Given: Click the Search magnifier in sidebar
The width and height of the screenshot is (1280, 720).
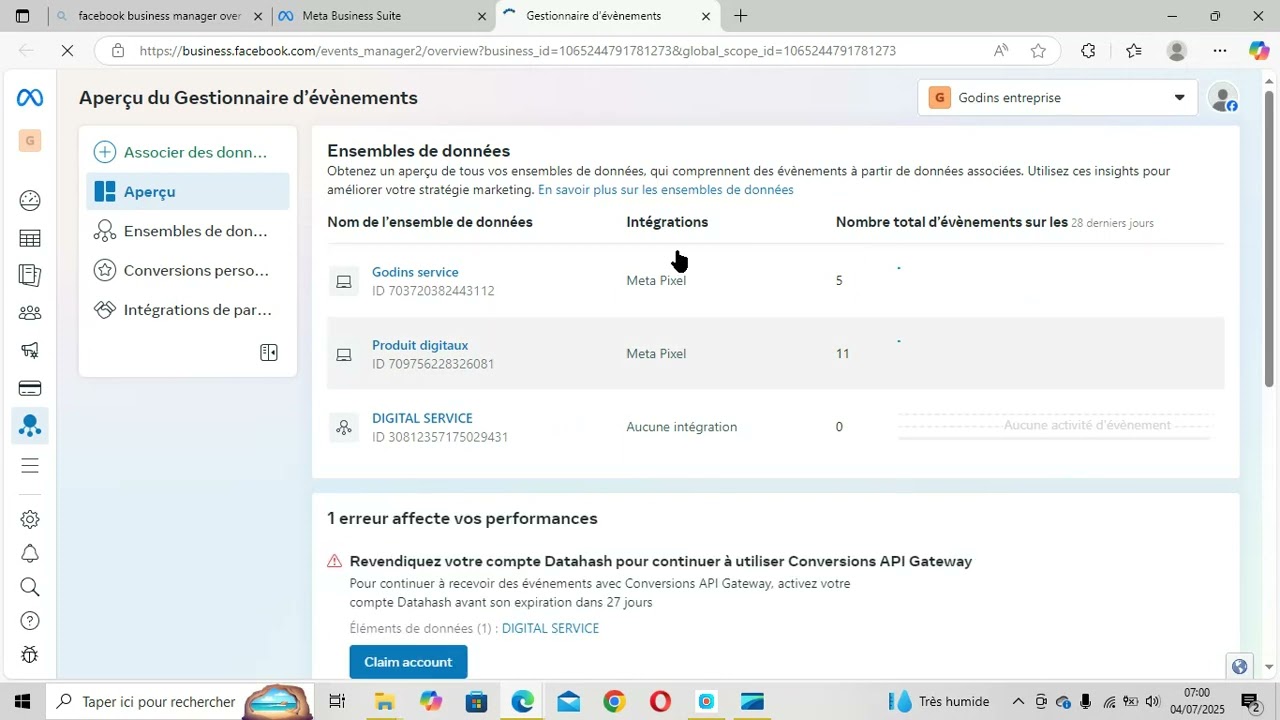Looking at the screenshot, I should click(x=30, y=587).
